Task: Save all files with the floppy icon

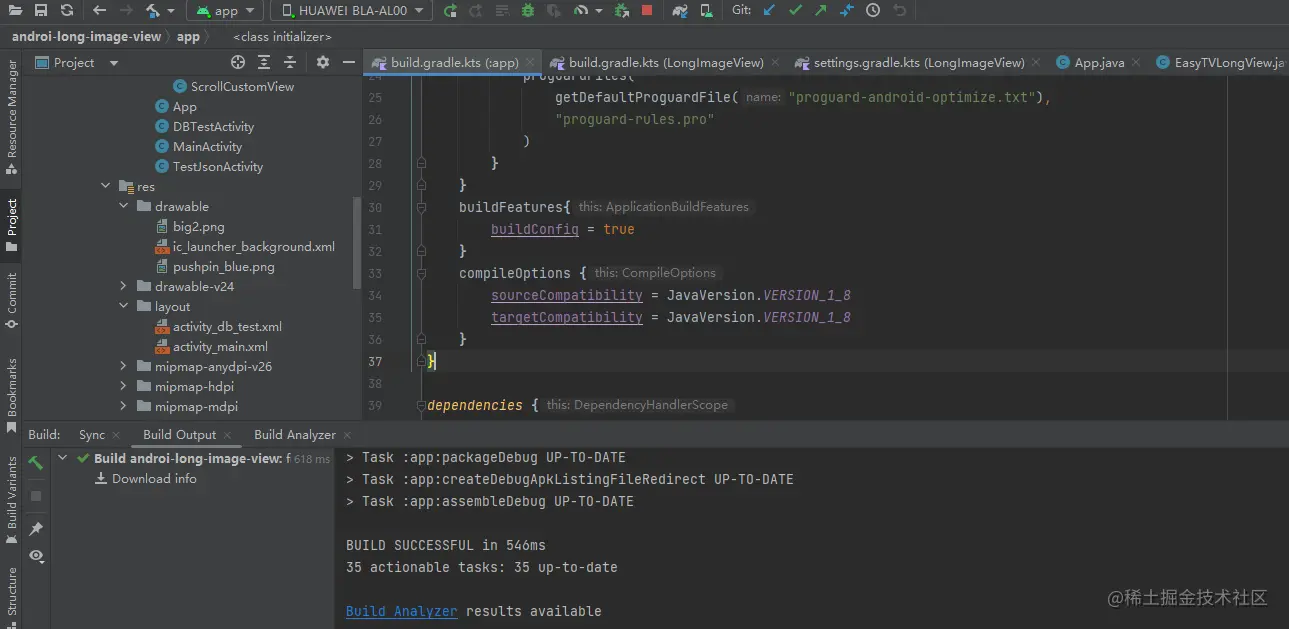Action: (x=41, y=10)
